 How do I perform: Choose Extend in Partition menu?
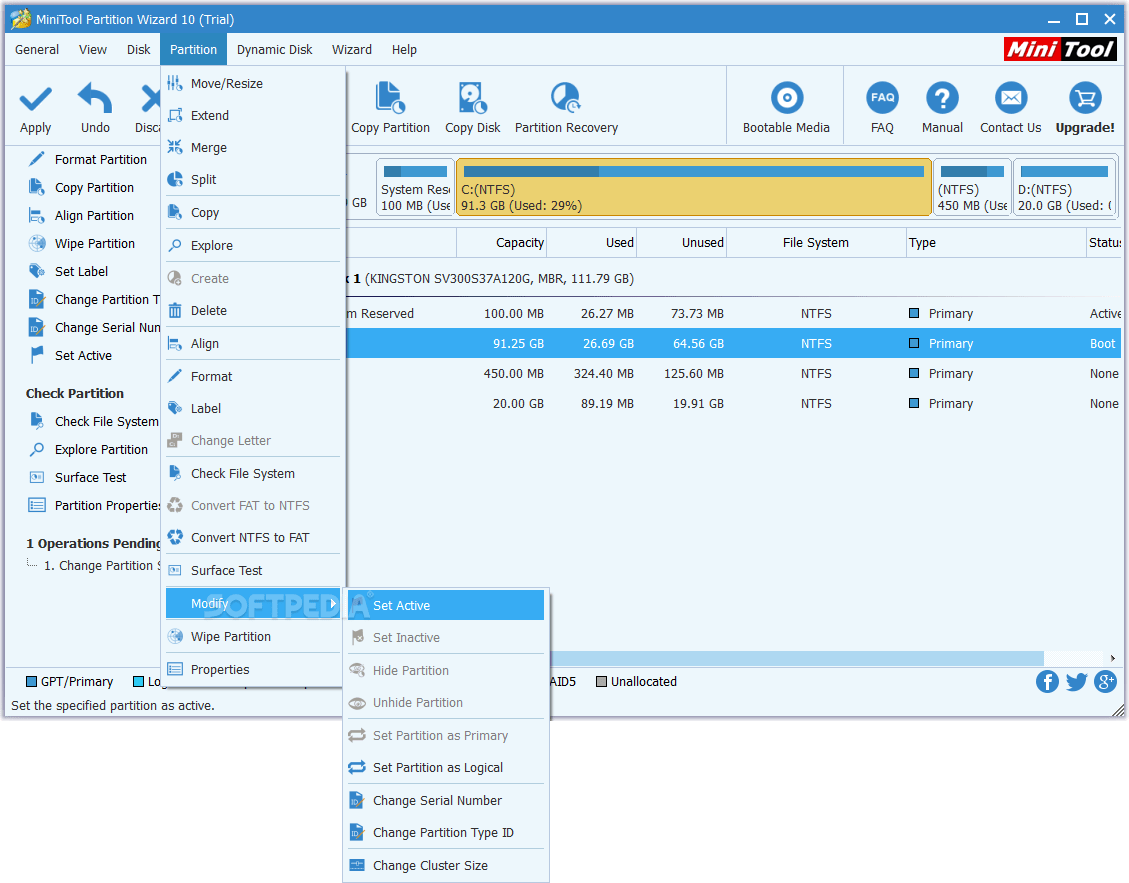[253, 115]
